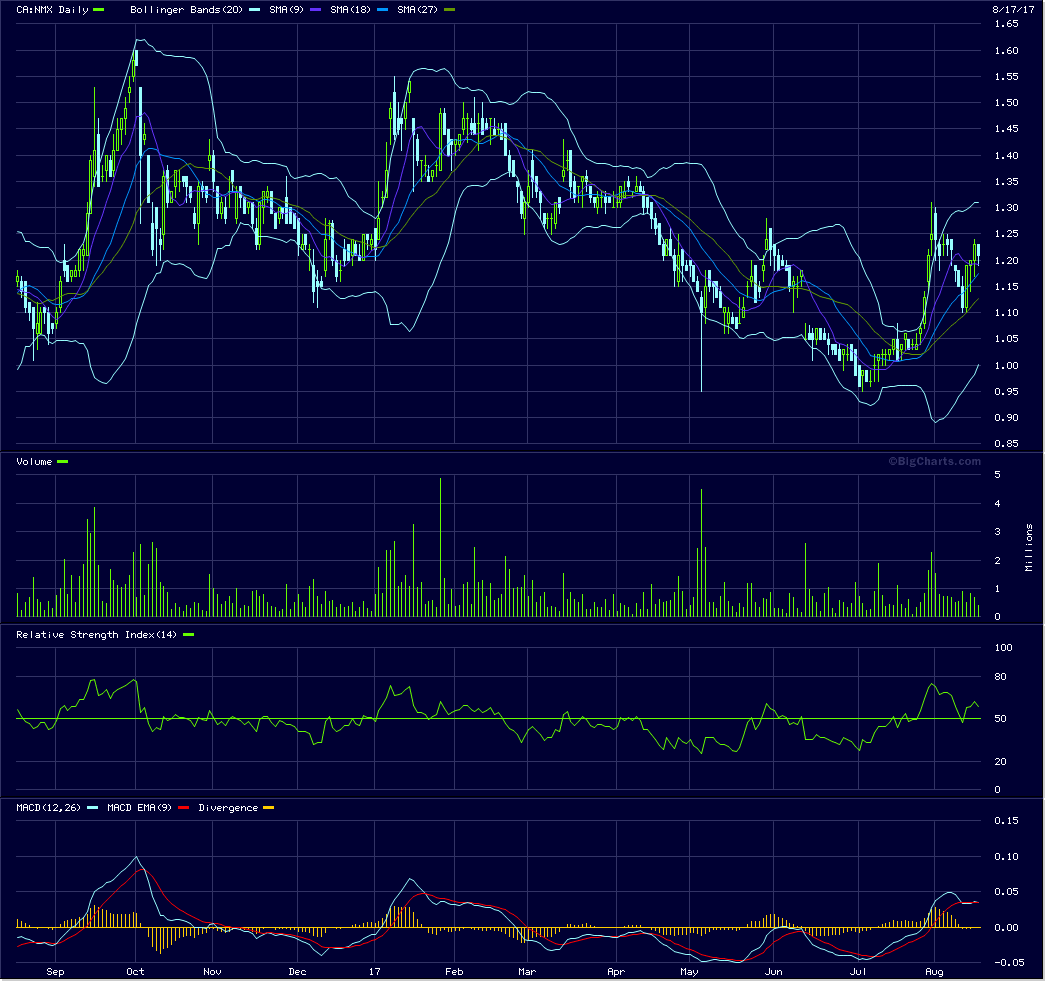The height and width of the screenshot is (981, 1045).
Task: Click the '1.65' price axis value
Action: (x=1006, y=24)
